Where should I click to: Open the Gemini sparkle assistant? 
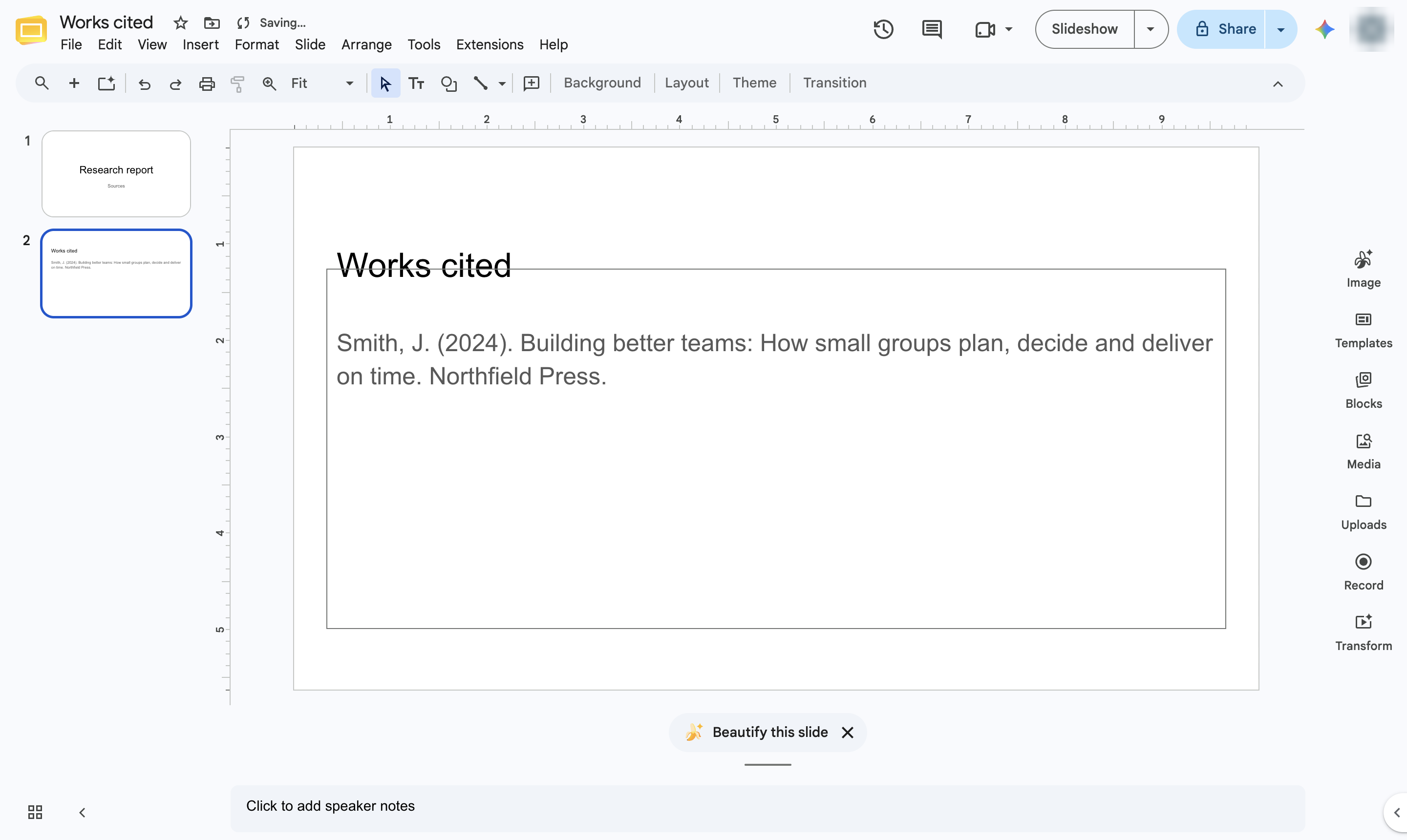[x=1324, y=29]
